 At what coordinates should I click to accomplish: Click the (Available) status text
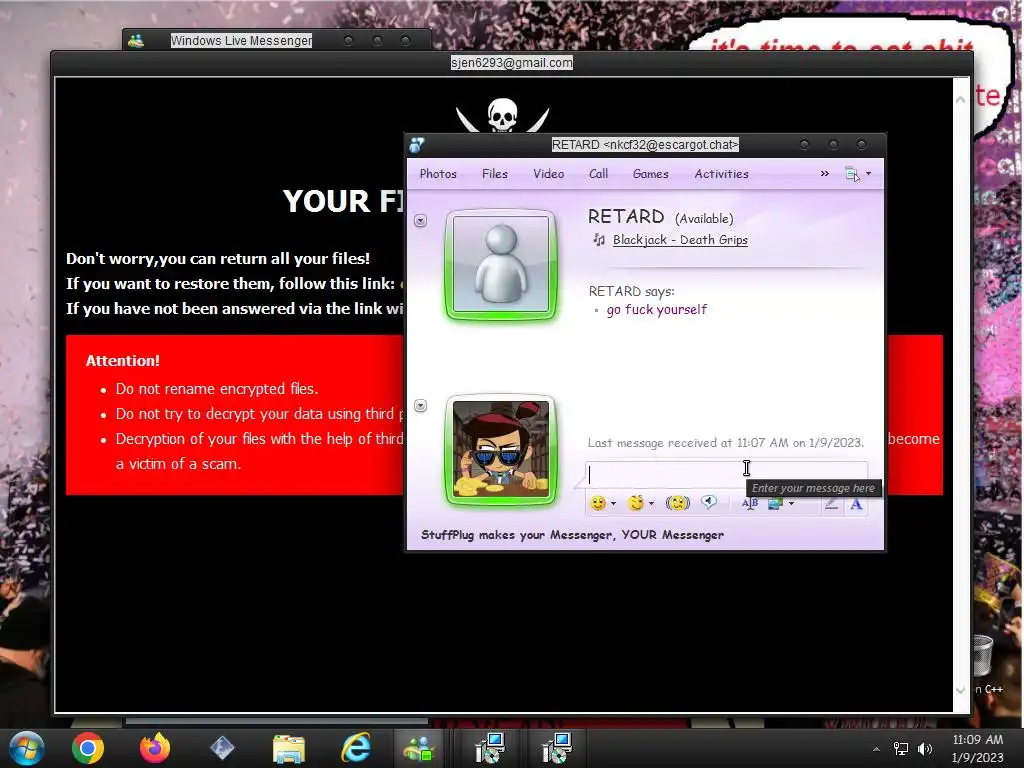point(704,219)
